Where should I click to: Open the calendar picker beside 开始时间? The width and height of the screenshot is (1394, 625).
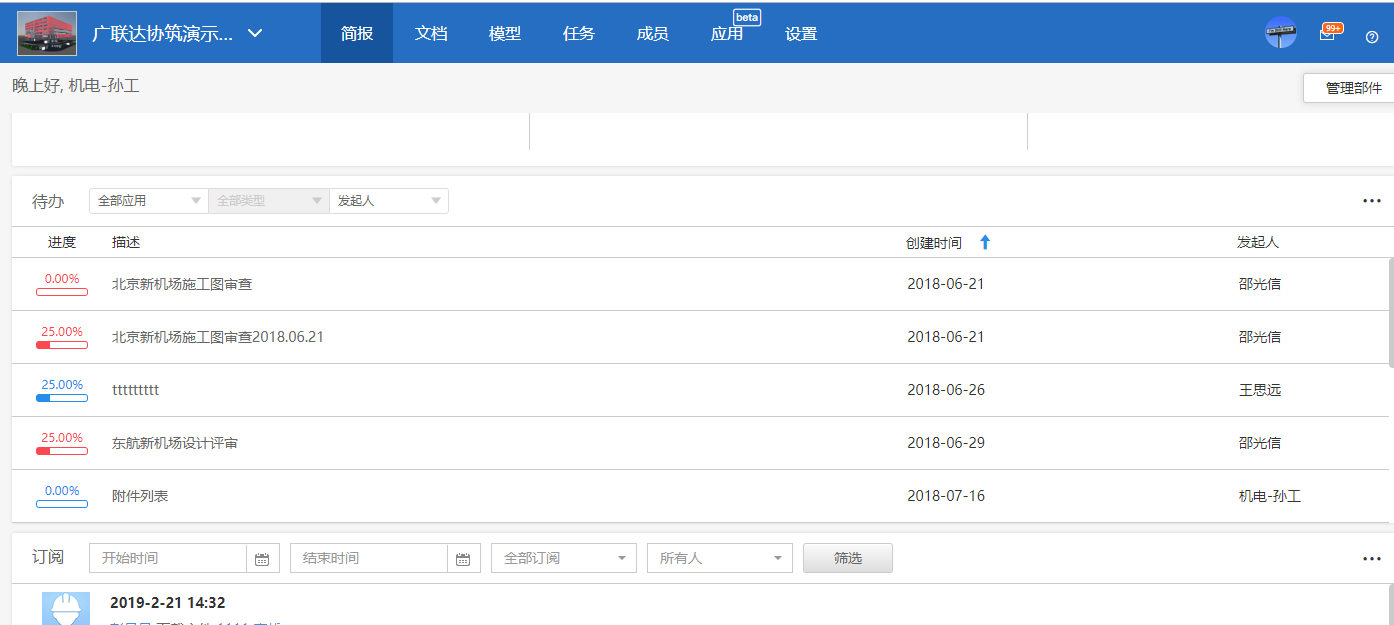coord(262,558)
